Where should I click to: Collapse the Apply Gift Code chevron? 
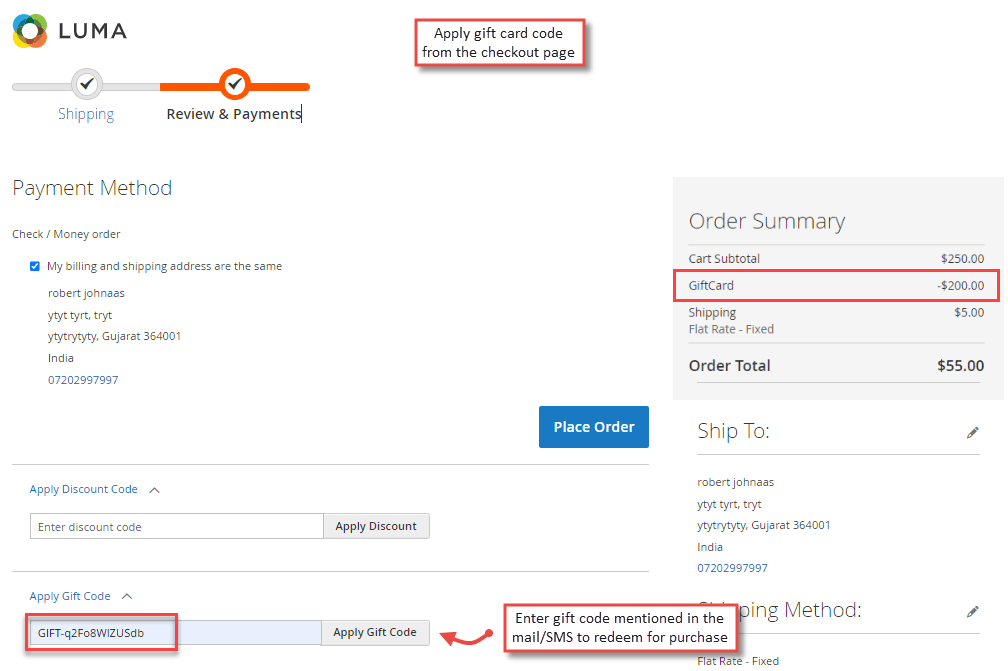(127, 596)
